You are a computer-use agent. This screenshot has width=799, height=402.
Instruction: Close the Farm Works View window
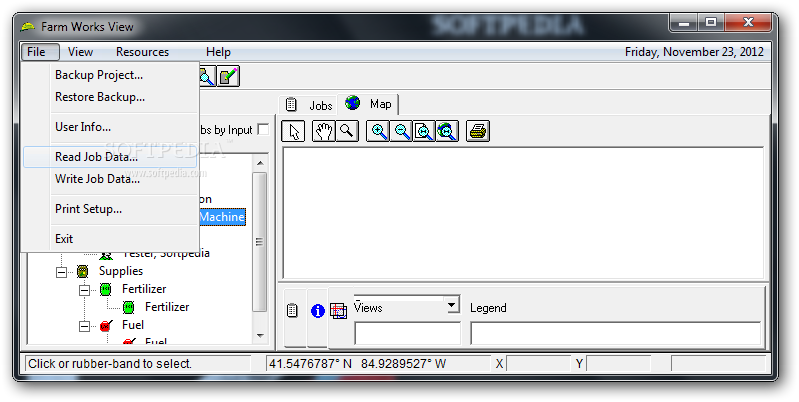point(748,23)
